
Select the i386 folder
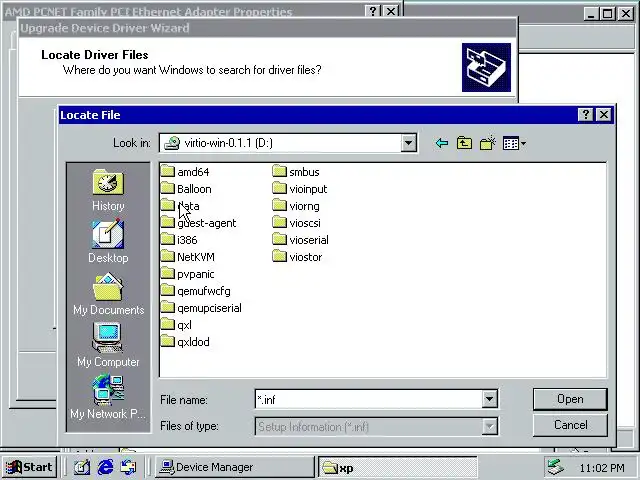tap(179, 240)
